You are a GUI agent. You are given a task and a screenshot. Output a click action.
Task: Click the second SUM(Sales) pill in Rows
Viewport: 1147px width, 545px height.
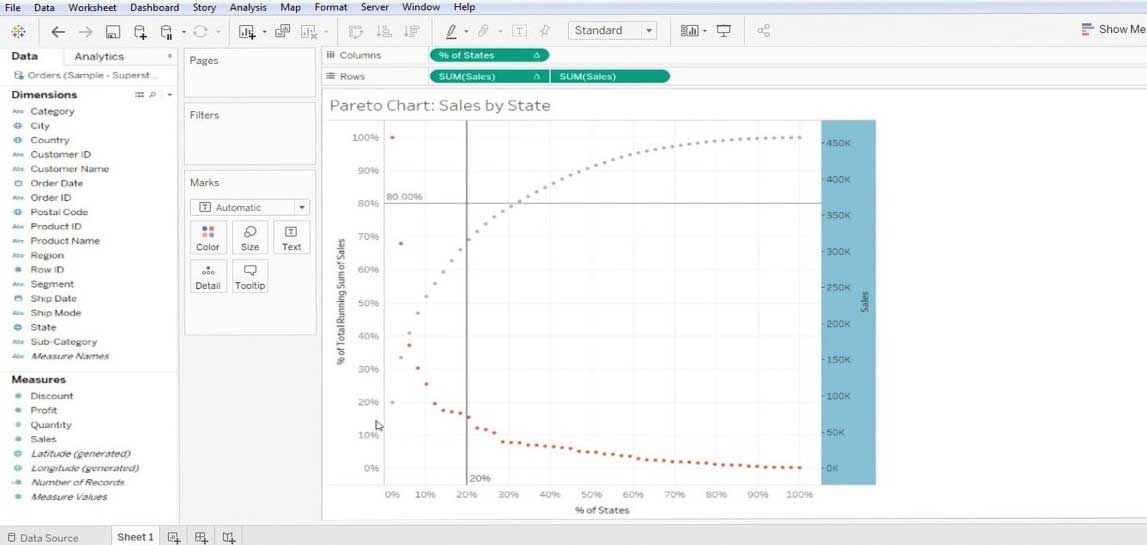pos(610,76)
